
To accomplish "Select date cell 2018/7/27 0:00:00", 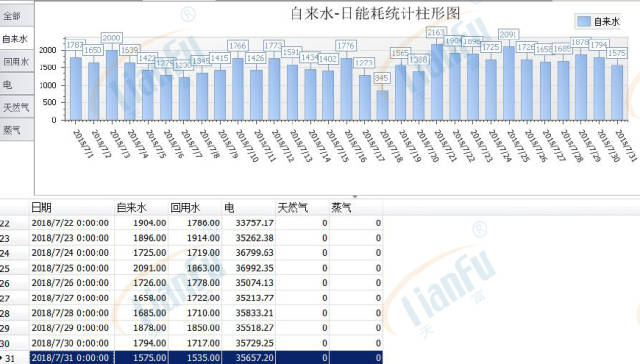I will click(72, 298).
